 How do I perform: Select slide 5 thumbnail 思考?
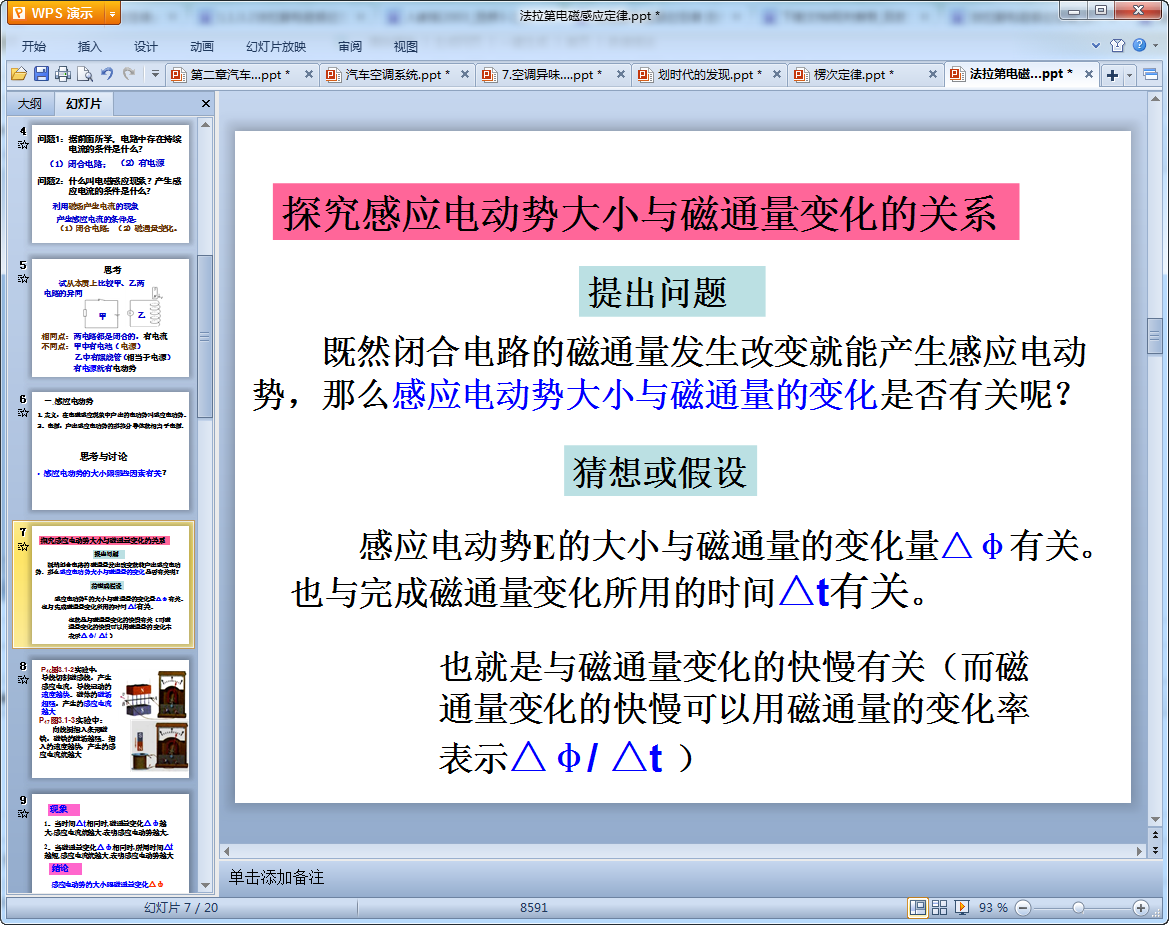pos(110,318)
